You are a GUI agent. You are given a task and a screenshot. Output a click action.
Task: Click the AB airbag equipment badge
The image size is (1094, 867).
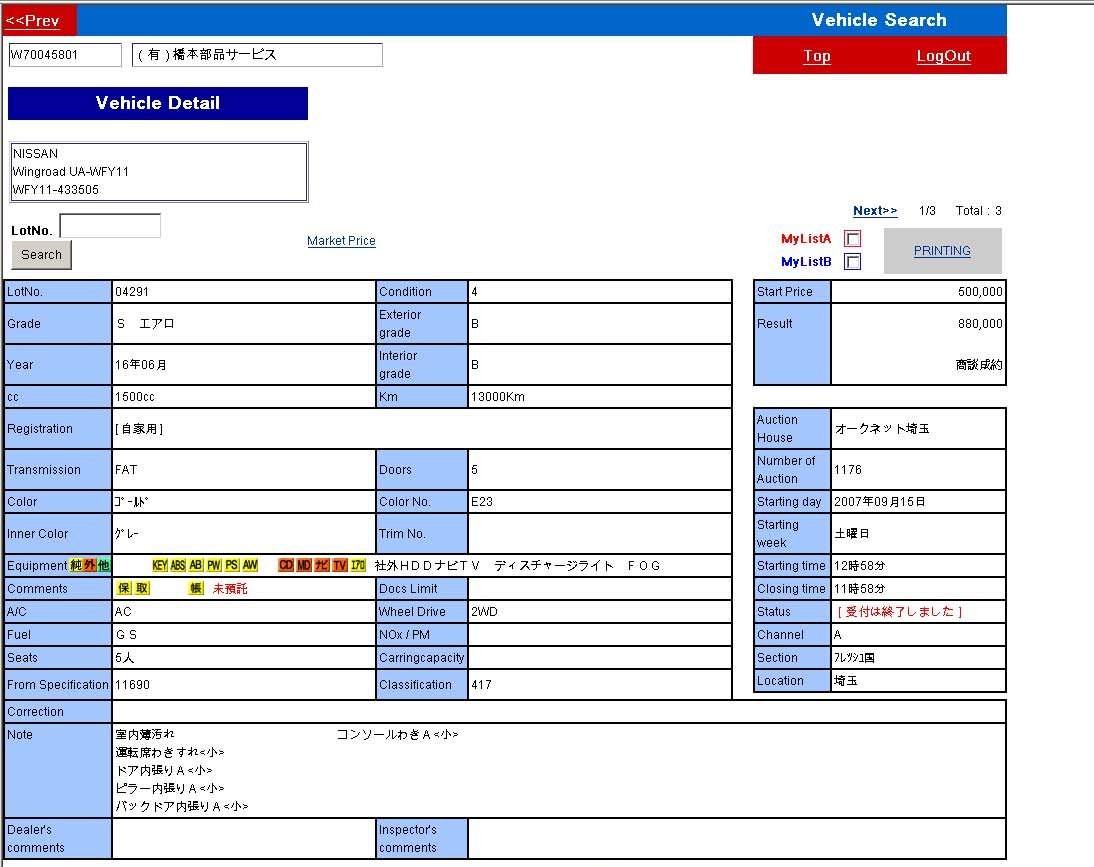pos(196,565)
